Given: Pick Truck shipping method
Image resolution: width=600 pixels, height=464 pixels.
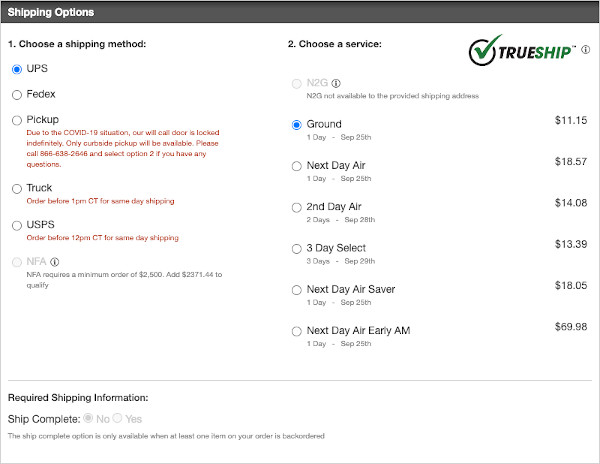Looking at the screenshot, I should coord(17,189).
